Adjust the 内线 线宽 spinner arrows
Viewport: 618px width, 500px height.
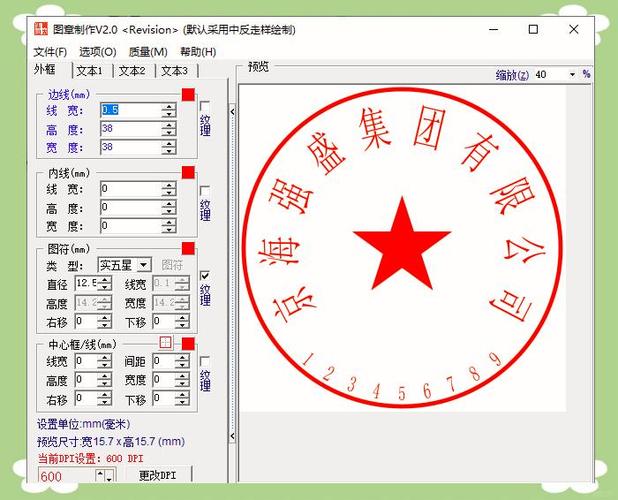click(169, 189)
